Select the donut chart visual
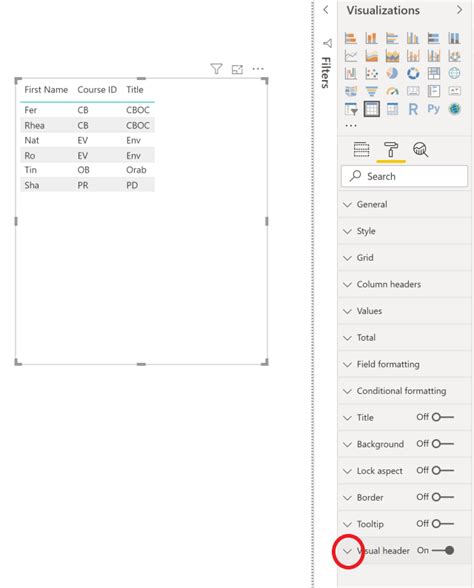The height and width of the screenshot is (588, 474). 413,74
